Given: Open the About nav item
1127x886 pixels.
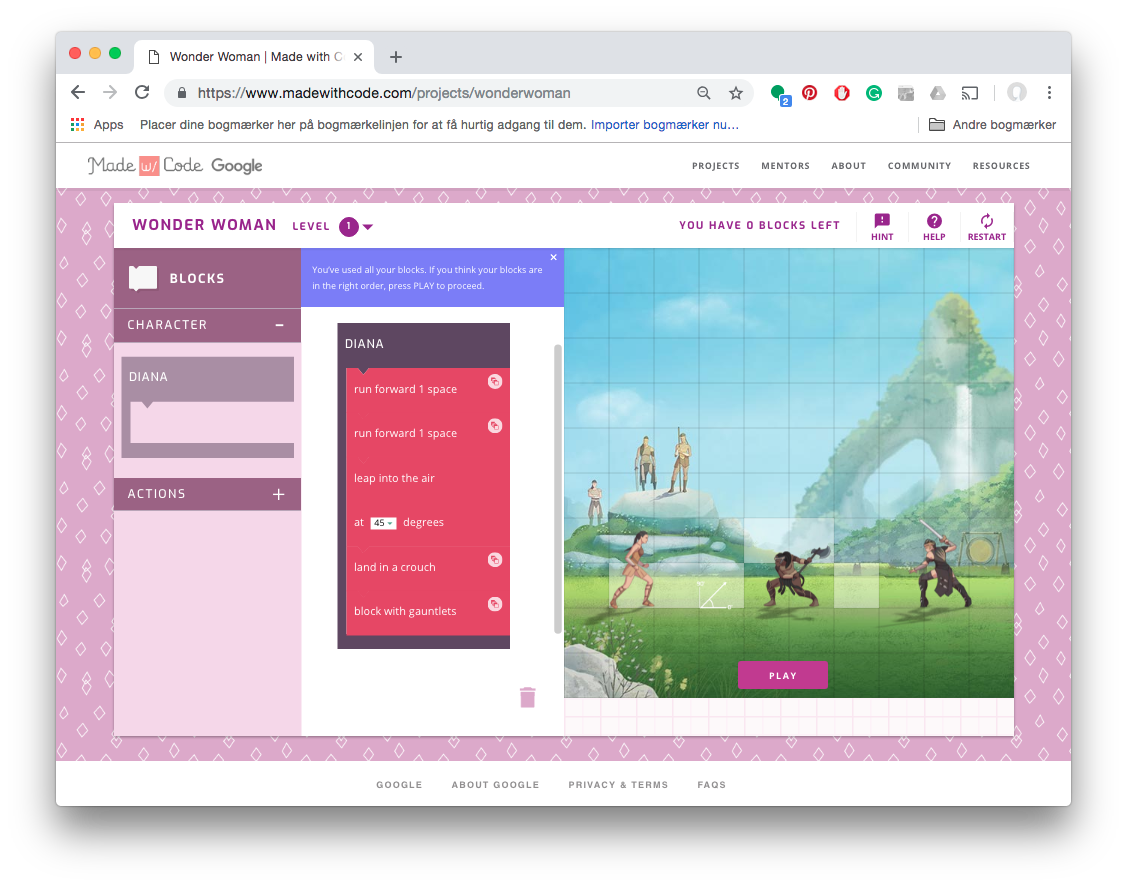Looking at the screenshot, I should (849, 166).
